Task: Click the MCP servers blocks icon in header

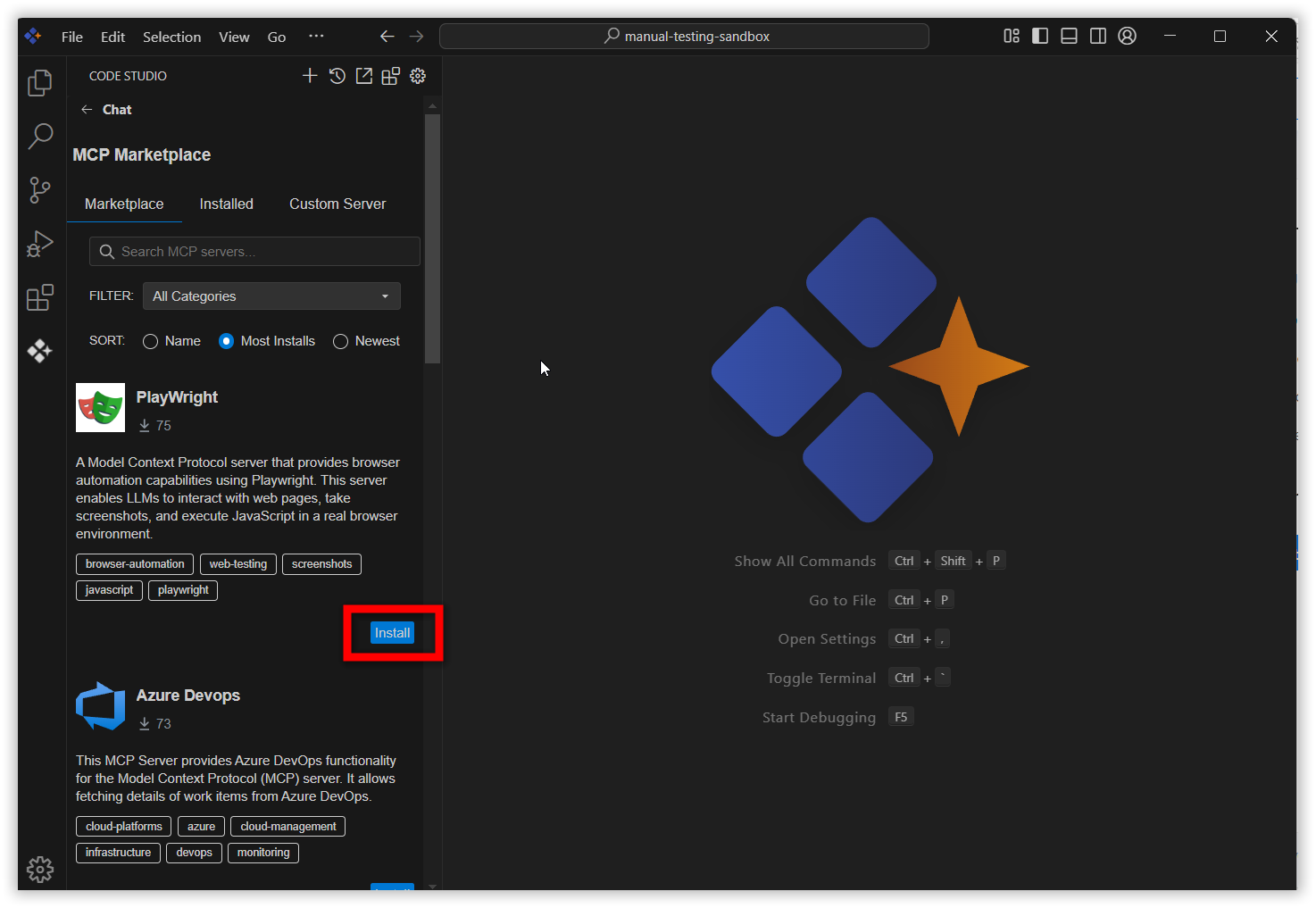Action: 391,76
